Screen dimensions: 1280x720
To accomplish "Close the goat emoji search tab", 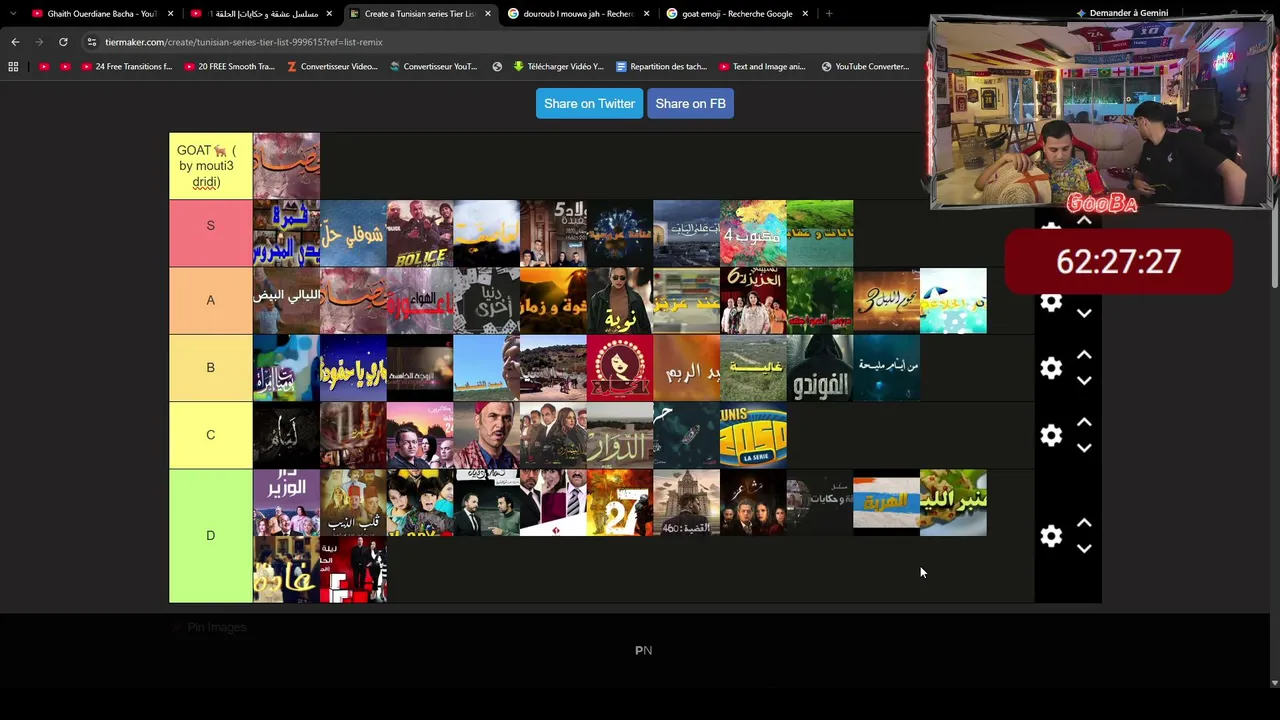I will (x=805, y=14).
